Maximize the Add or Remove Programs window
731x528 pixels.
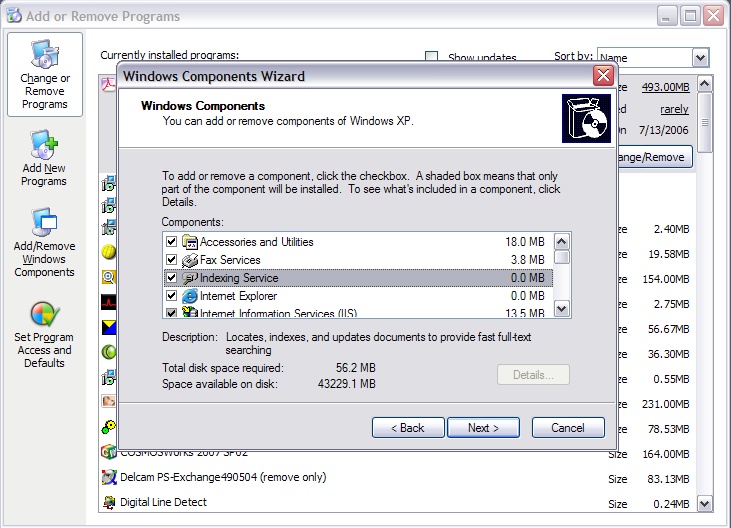(x=690, y=16)
